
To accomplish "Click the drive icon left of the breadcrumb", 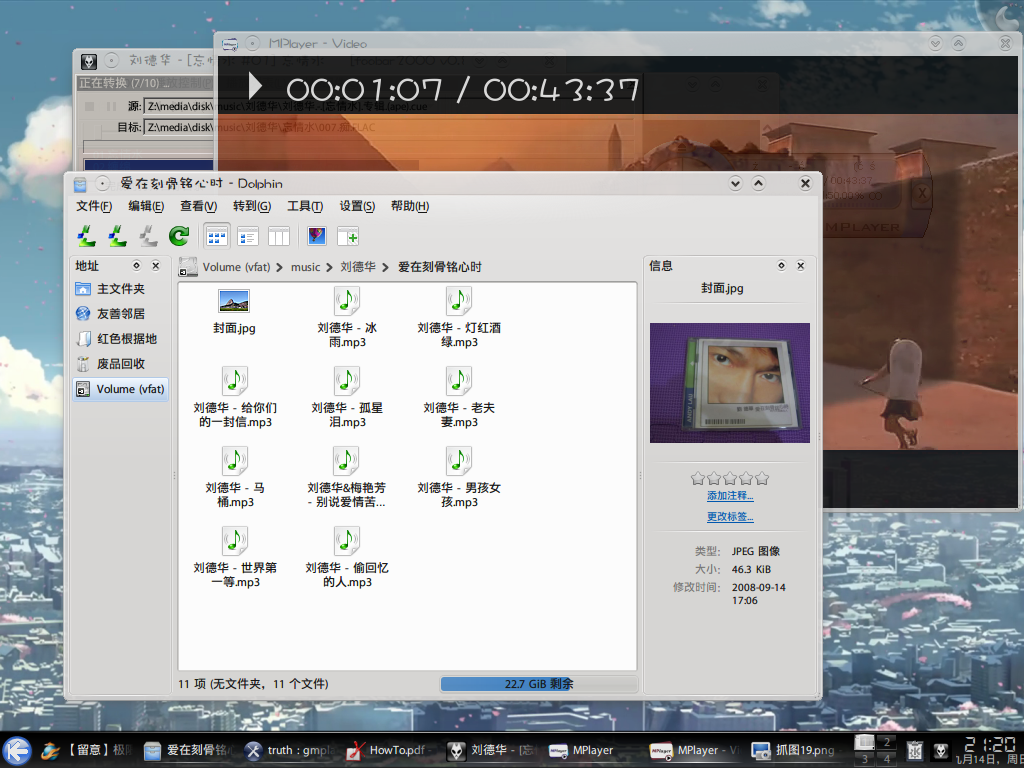I will [188, 267].
